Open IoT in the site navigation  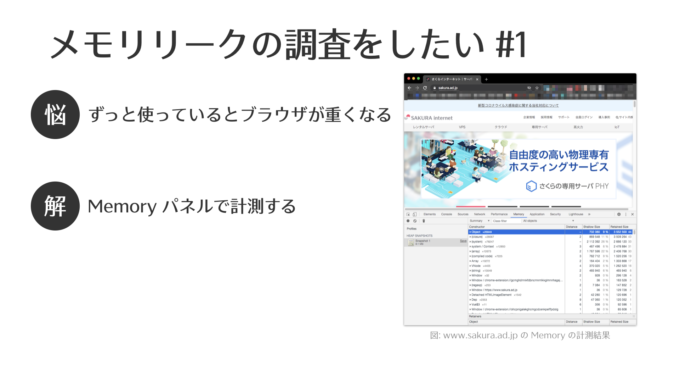(617, 127)
